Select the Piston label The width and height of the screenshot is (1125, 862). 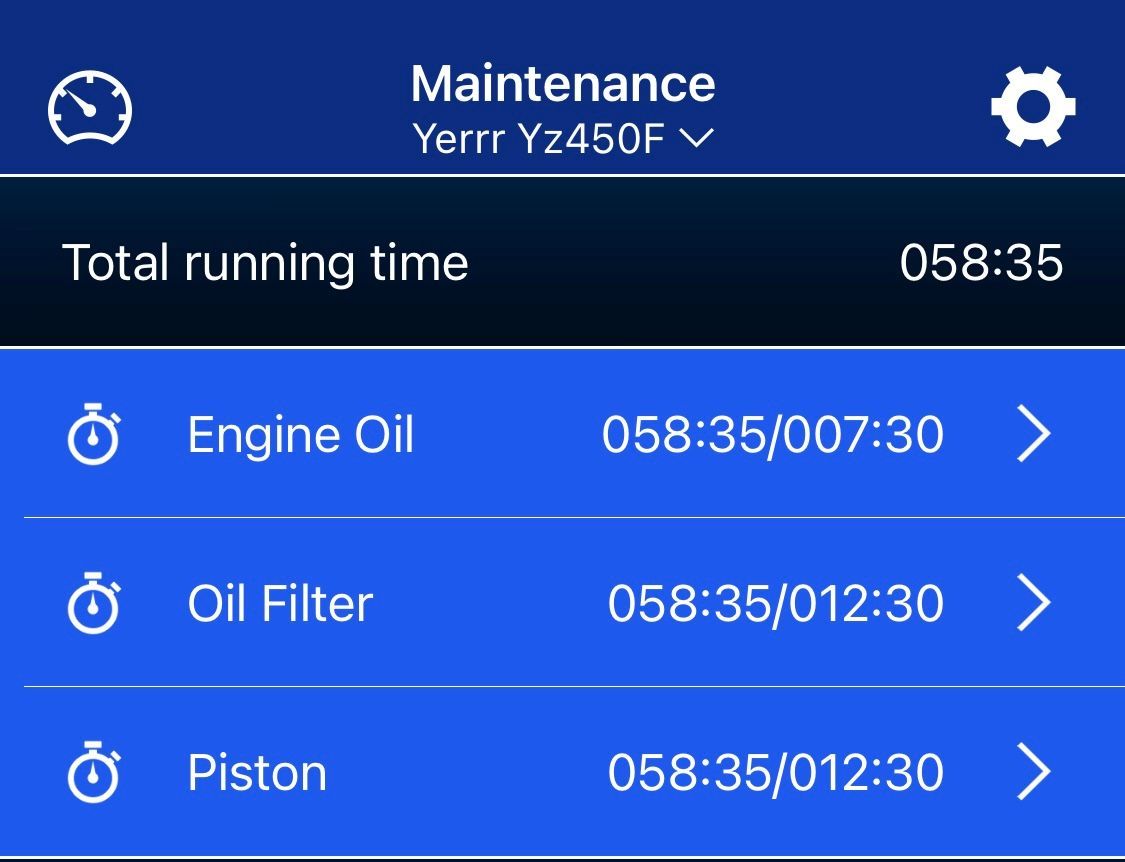click(257, 773)
